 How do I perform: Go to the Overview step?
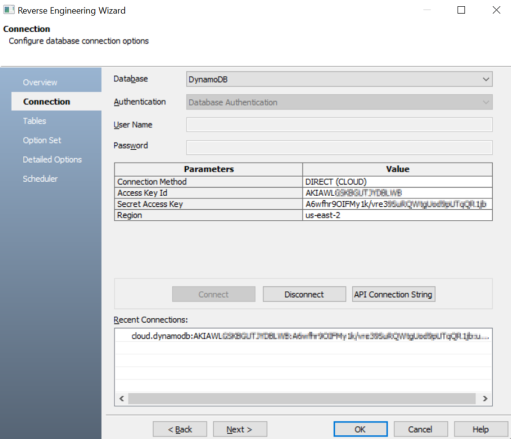coord(40,82)
